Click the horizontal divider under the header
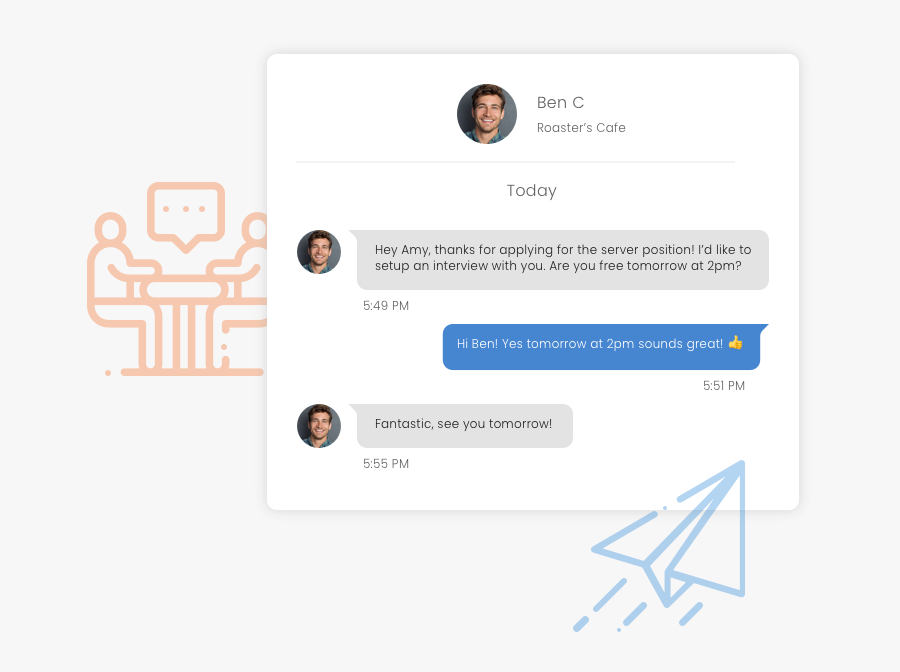This screenshot has height=672, width=900. pos(515,162)
